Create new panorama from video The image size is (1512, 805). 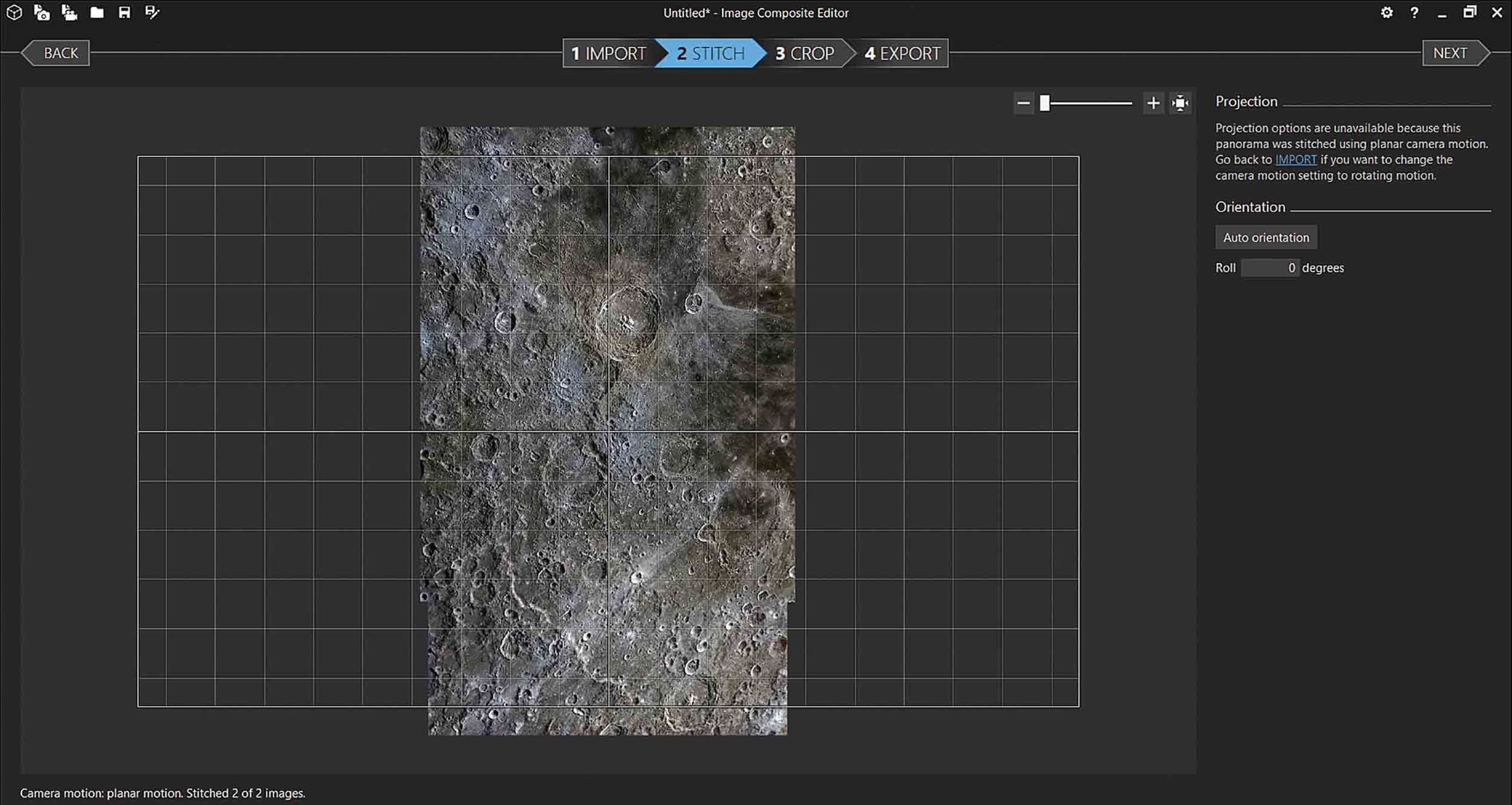(x=69, y=13)
